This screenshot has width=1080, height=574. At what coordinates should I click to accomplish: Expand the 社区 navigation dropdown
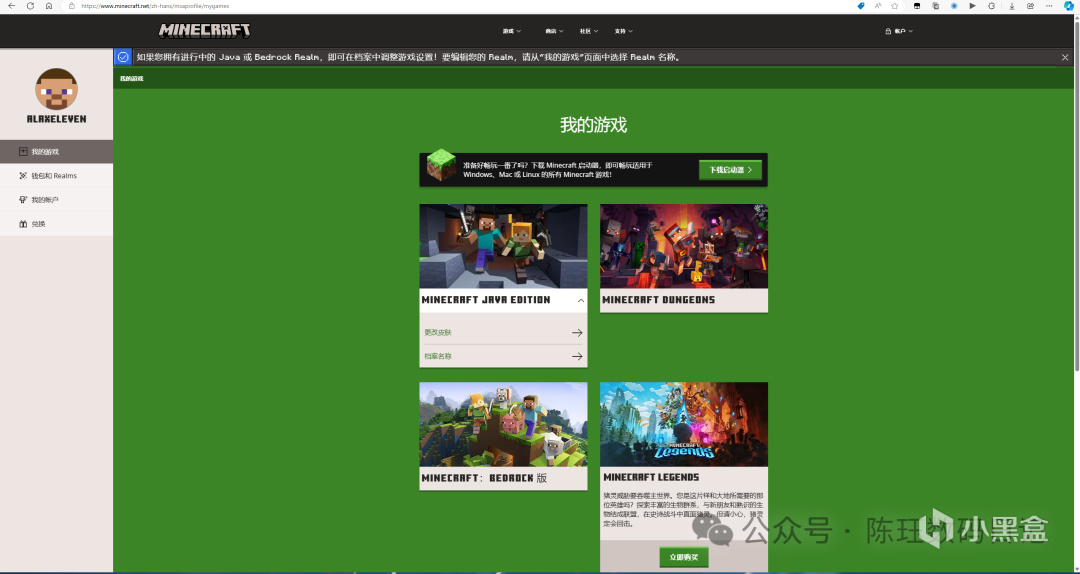coord(589,31)
